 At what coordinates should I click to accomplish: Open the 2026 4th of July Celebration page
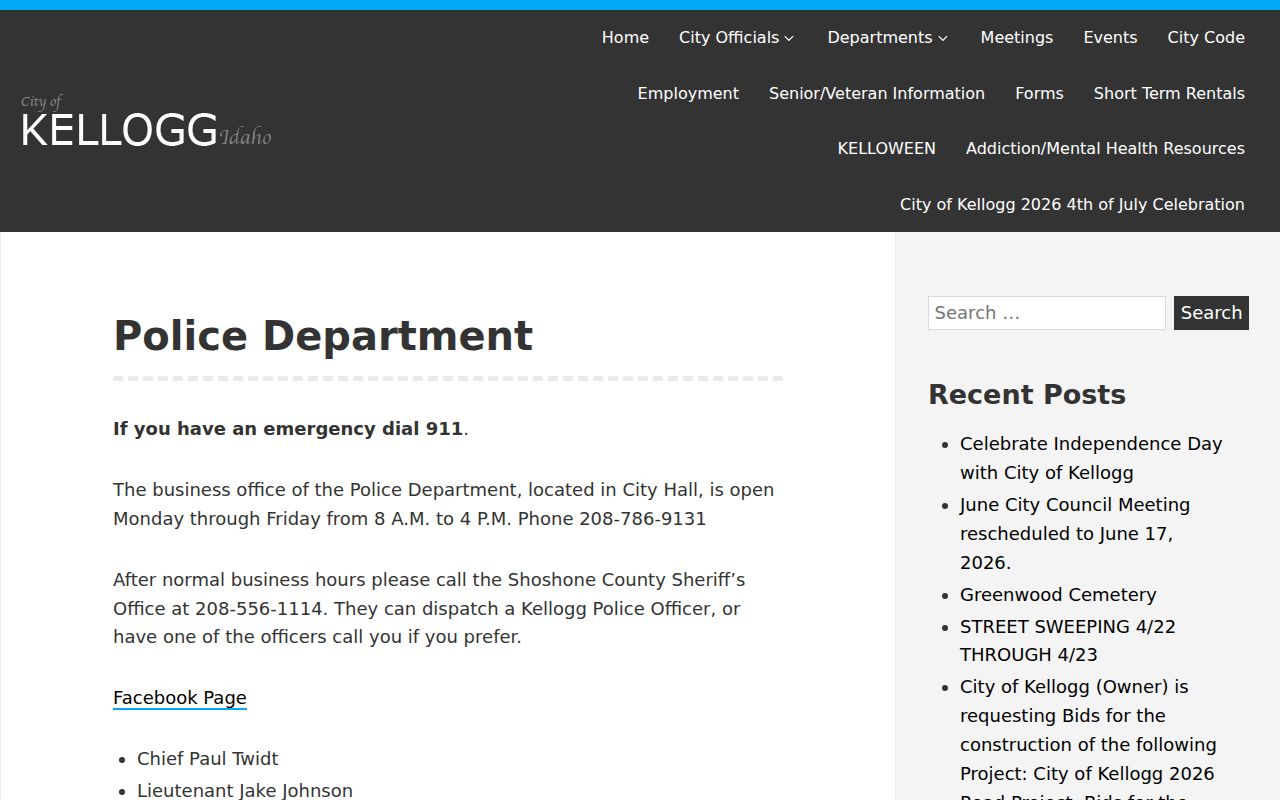[x=1072, y=204]
